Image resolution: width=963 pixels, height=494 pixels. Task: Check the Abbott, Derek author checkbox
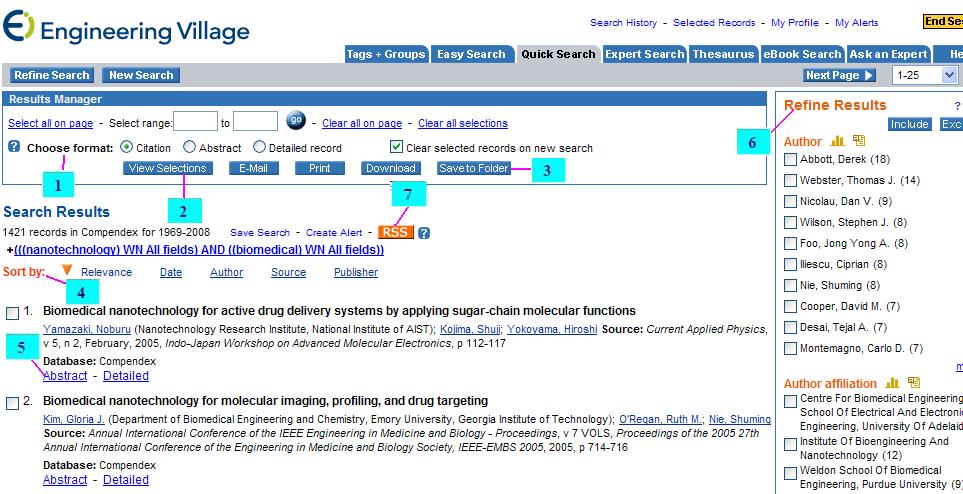790,160
